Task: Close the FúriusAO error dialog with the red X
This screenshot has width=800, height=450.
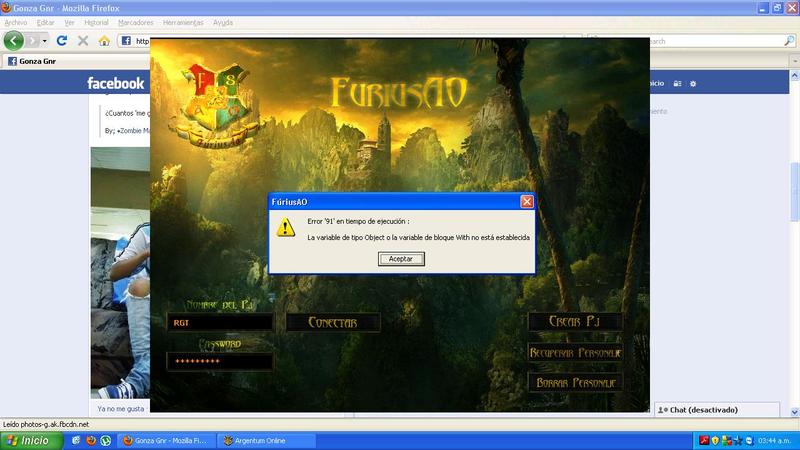Action: (527, 202)
